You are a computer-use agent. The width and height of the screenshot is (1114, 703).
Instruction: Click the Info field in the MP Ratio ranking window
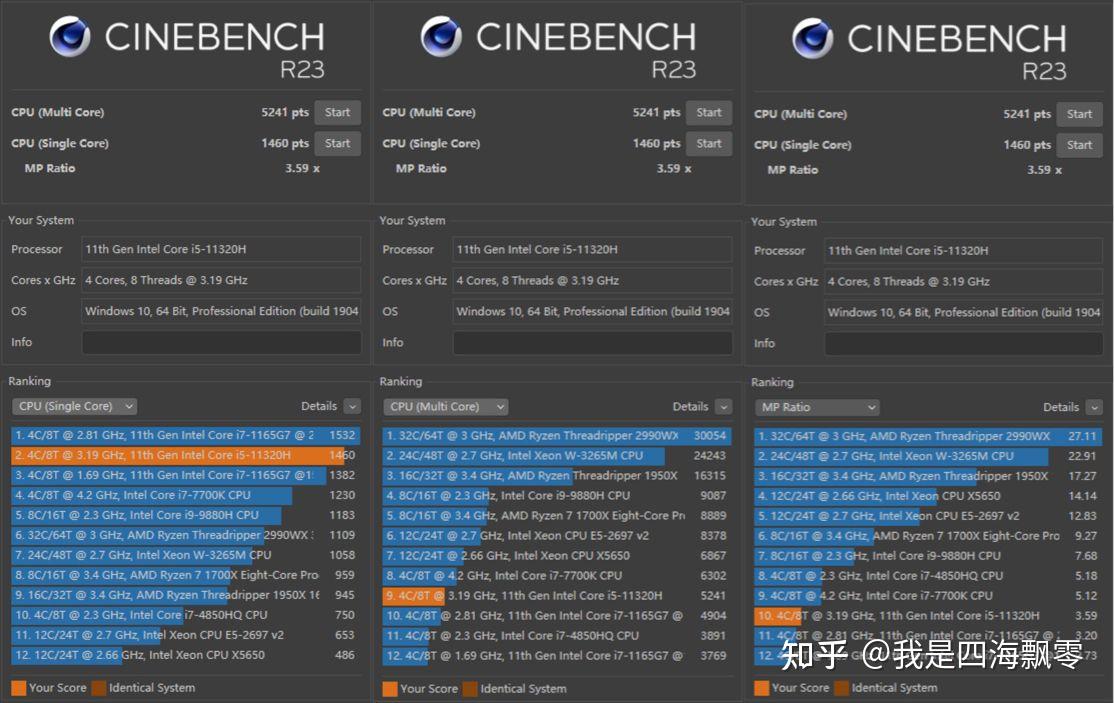(x=964, y=344)
